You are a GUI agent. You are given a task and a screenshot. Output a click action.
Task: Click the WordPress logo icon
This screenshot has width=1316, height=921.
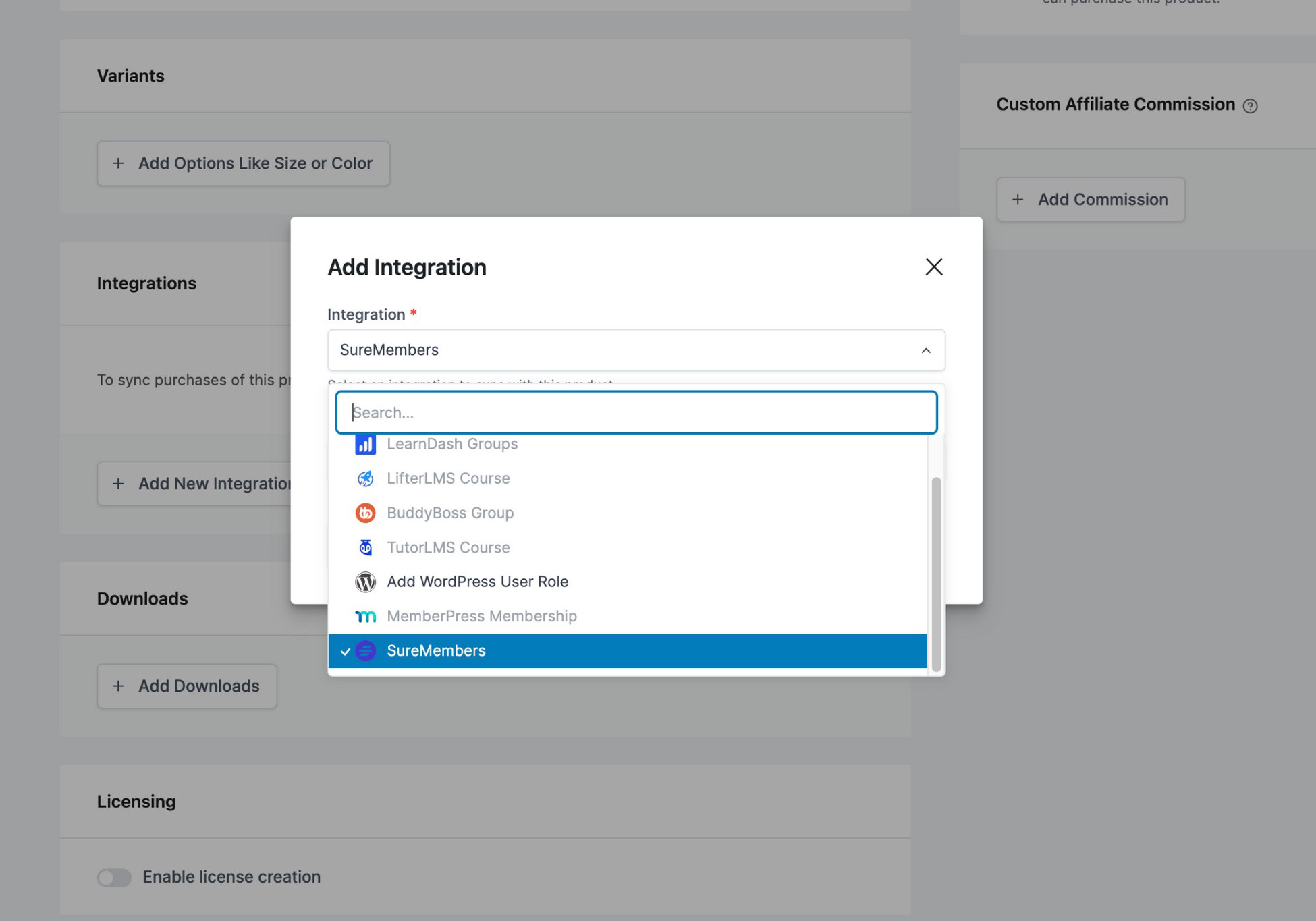(x=365, y=582)
